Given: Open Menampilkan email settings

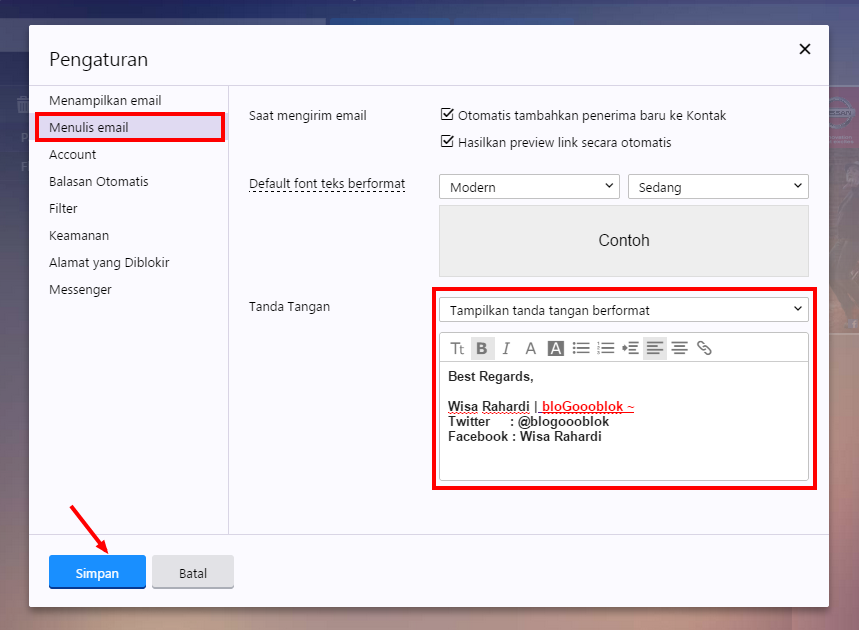Looking at the screenshot, I should click(x=105, y=101).
